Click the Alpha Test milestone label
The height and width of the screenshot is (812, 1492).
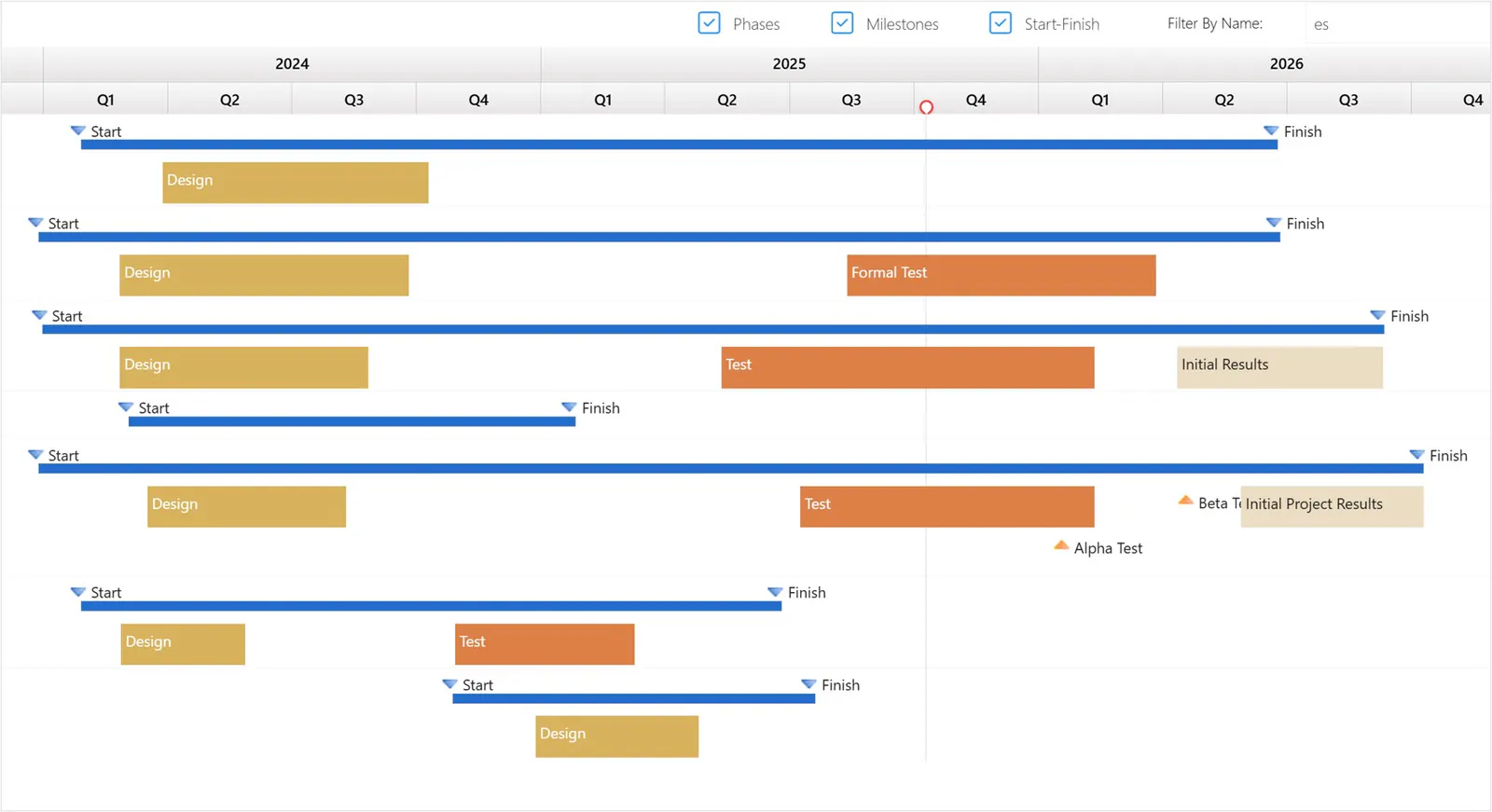(x=1108, y=549)
